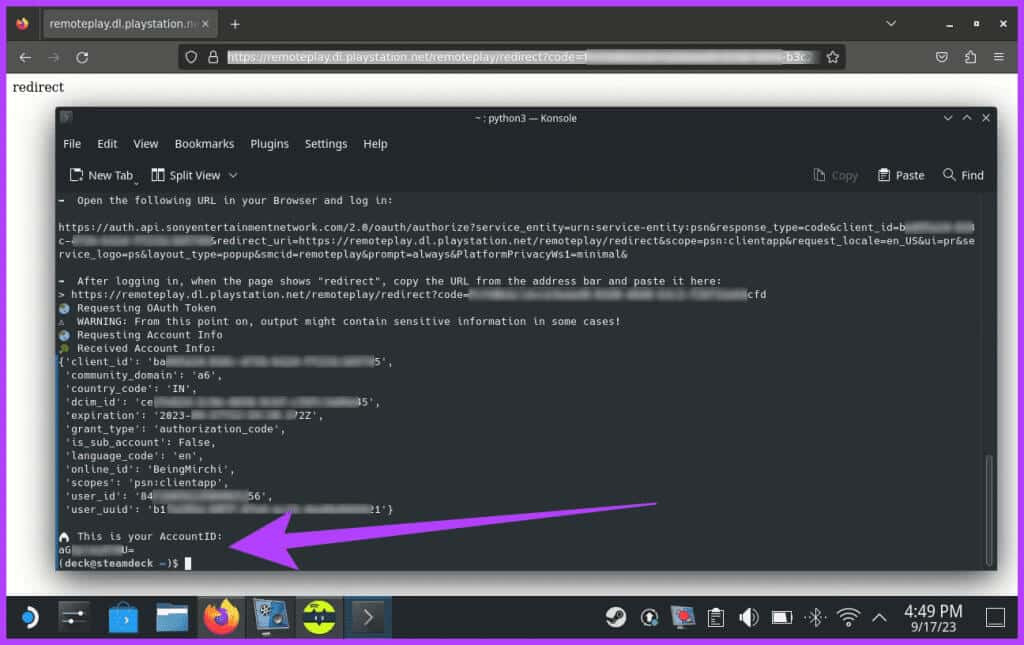The height and width of the screenshot is (645, 1024).
Task: Go back in Firefox browser
Action: (x=25, y=57)
